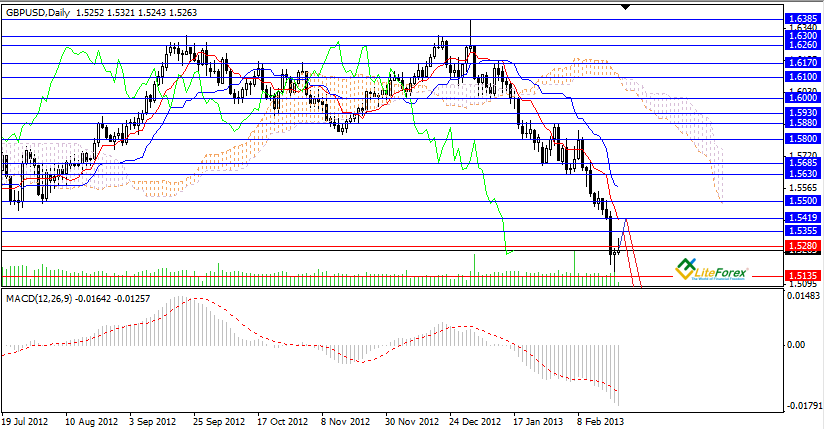Click the 1.5500 price level label
This screenshot has height=429, width=825.
click(802, 201)
